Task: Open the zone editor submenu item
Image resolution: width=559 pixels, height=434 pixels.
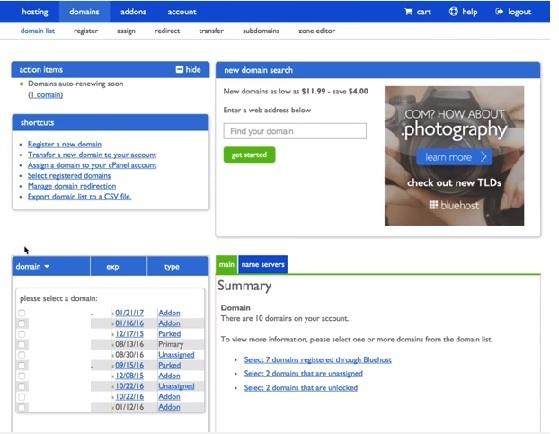Action: (x=317, y=31)
